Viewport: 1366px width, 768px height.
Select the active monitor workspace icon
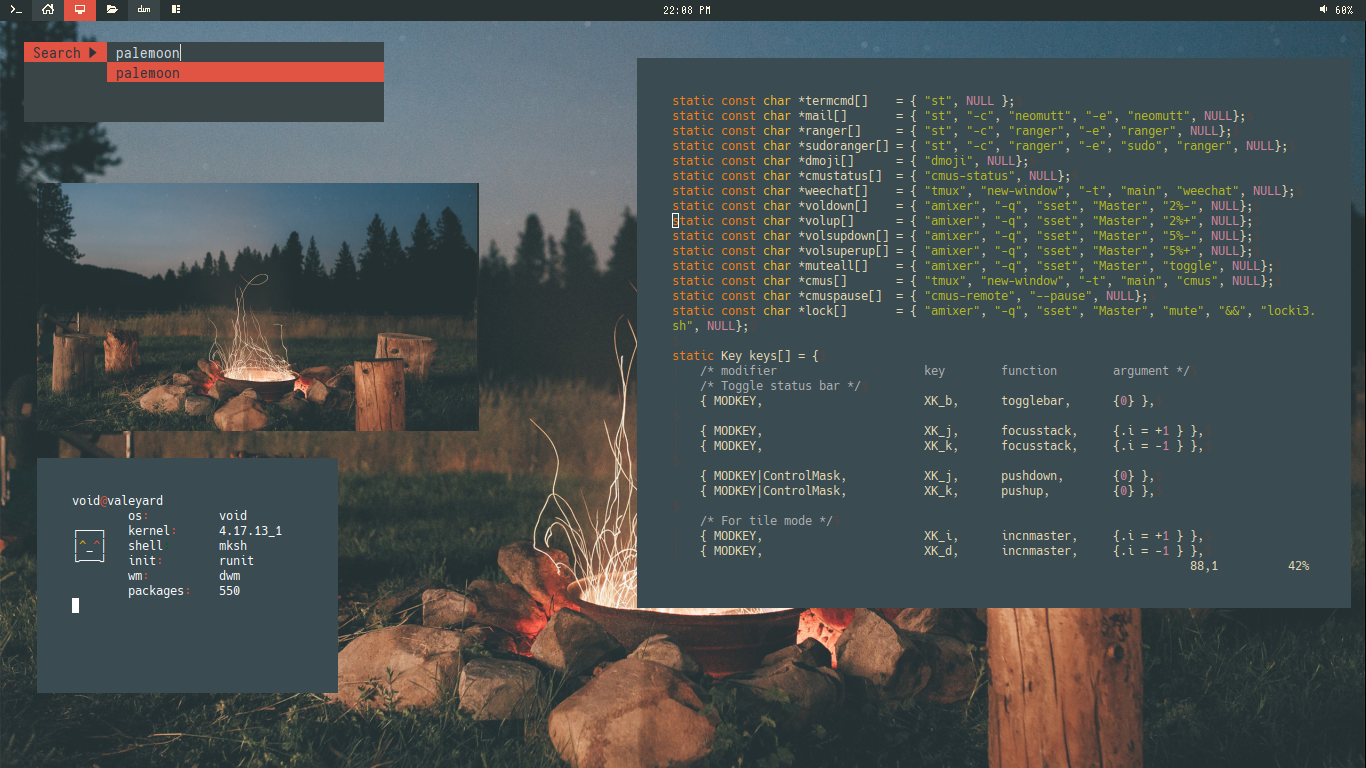click(x=79, y=10)
